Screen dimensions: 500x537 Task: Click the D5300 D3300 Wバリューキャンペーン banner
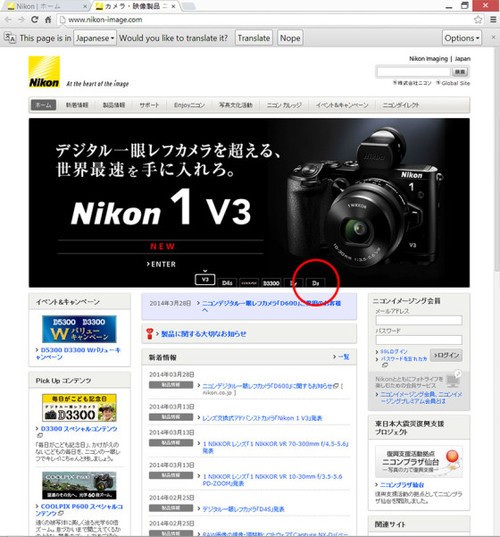pos(79,329)
